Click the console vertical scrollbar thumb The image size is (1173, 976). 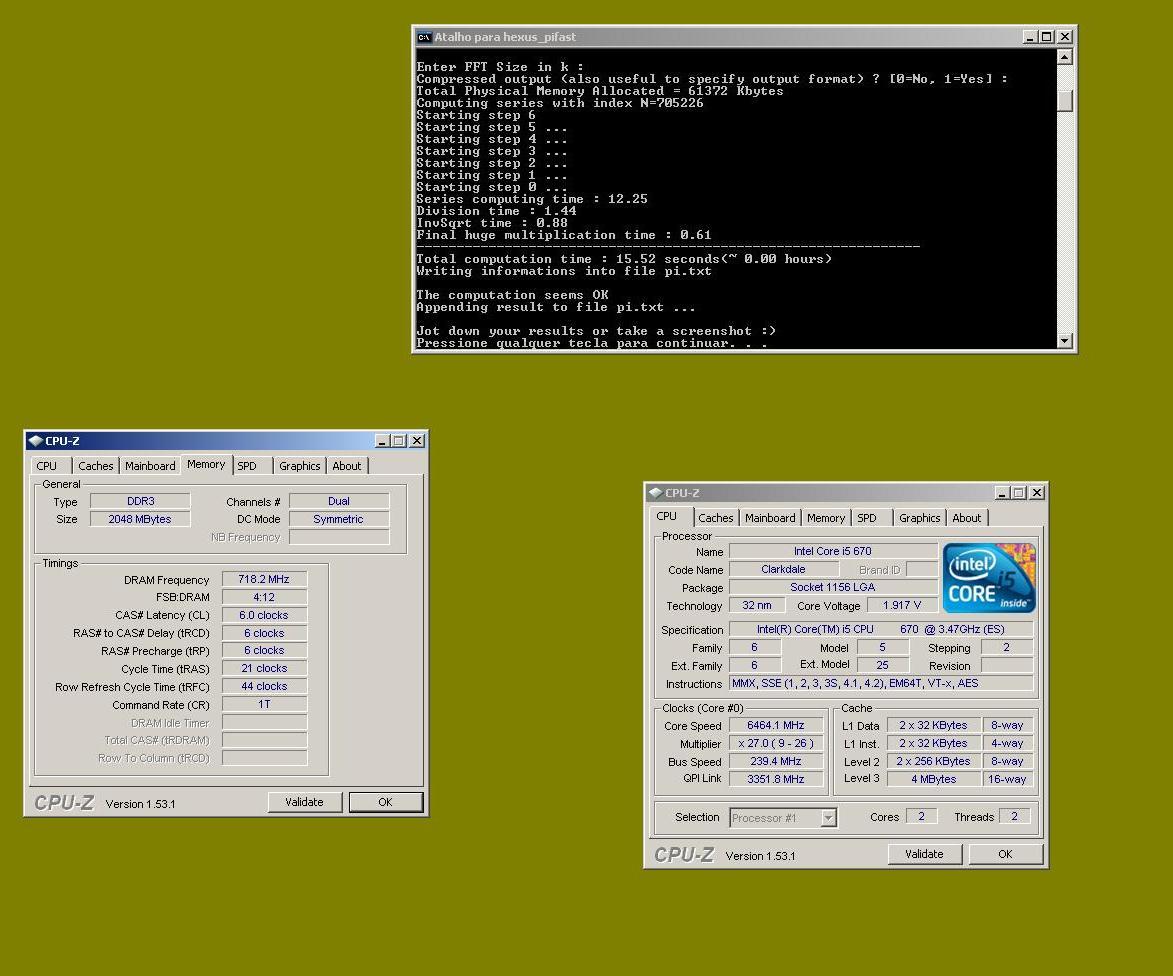tap(1065, 100)
